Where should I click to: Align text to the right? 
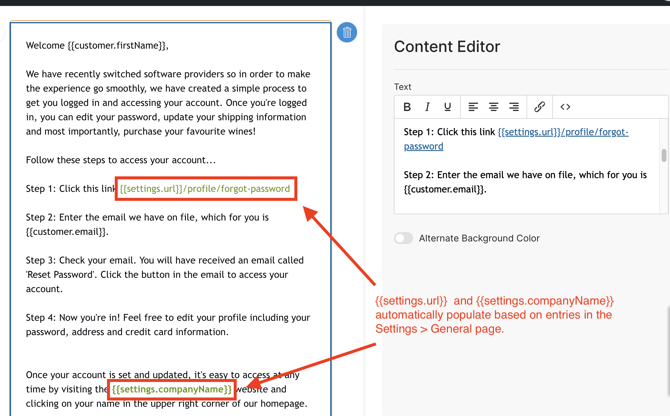click(514, 107)
